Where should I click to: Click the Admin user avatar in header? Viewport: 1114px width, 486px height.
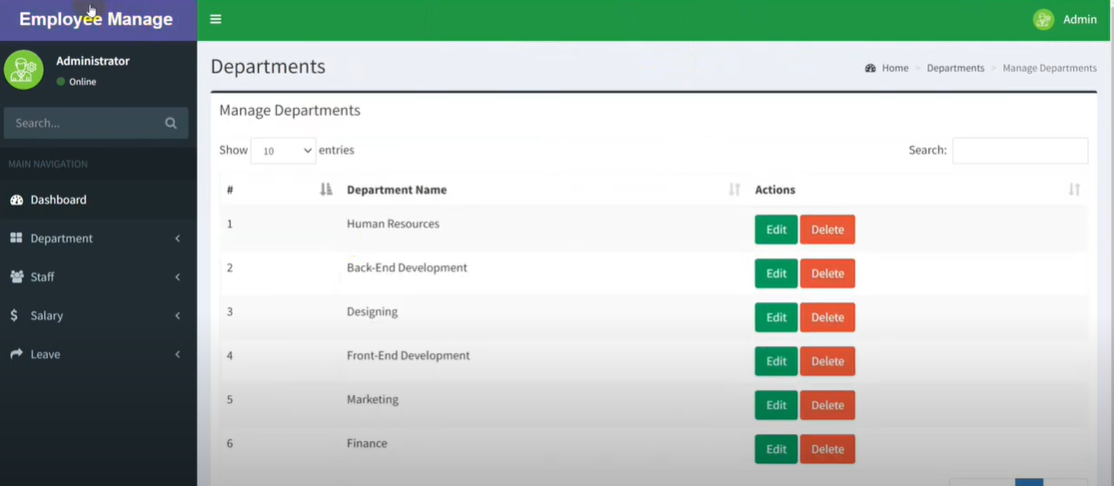pos(1043,19)
